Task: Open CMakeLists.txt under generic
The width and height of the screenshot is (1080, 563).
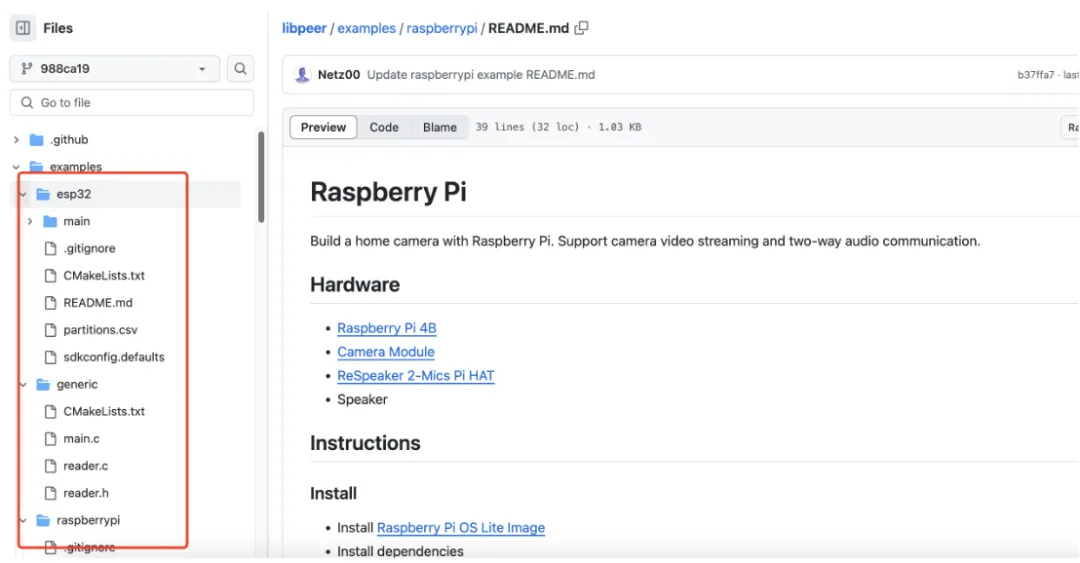Action: [x=104, y=411]
